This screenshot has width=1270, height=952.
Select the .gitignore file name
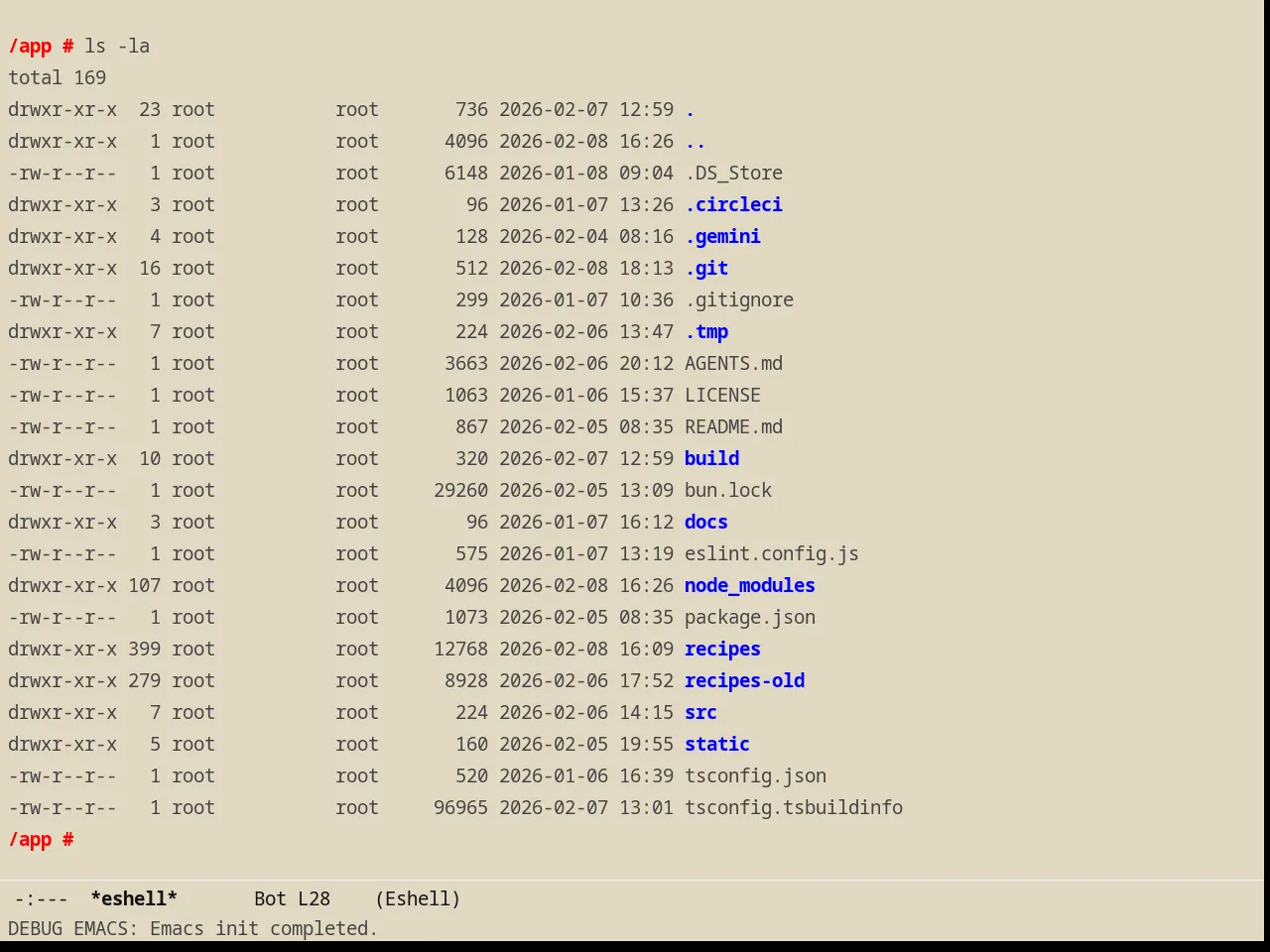pos(739,299)
